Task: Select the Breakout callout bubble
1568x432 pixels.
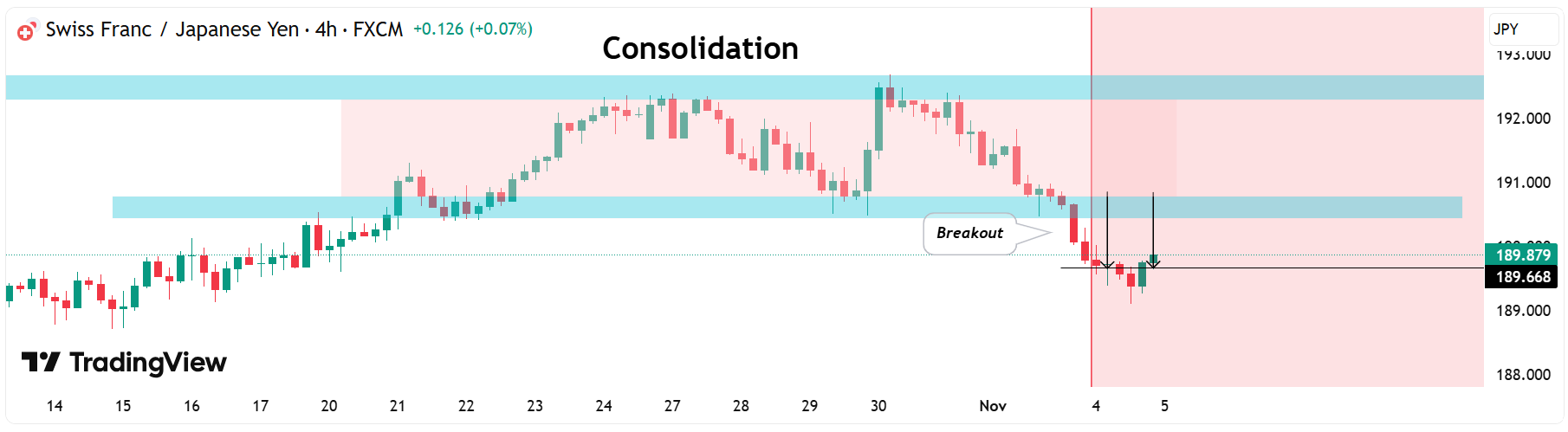Action: pyautogui.click(x=969, y=233)
